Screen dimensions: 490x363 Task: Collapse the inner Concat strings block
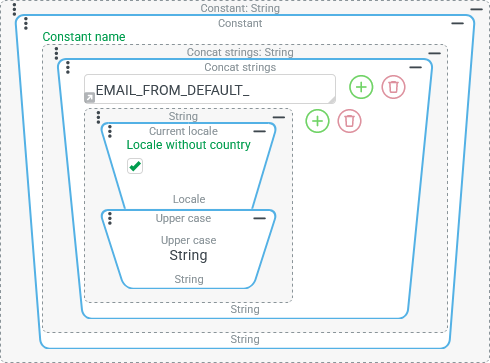click(x=416, y=68)
